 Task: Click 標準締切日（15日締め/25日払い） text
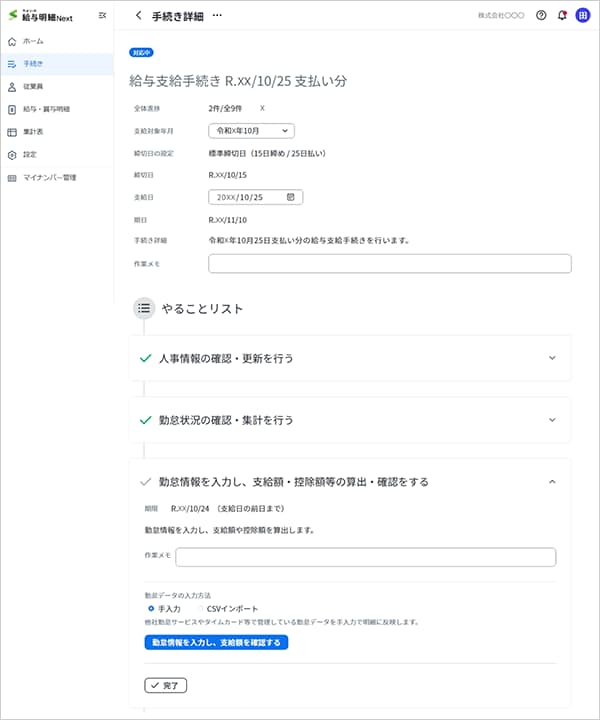tap(267, 153)
